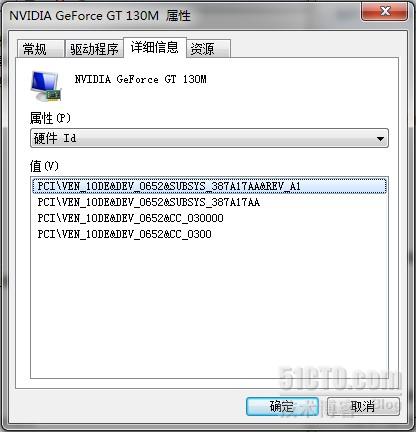The height and width of the screenshot is (432, 416).
Task: Confirm with the 确定 button
Action: click(x=282, y=406)
